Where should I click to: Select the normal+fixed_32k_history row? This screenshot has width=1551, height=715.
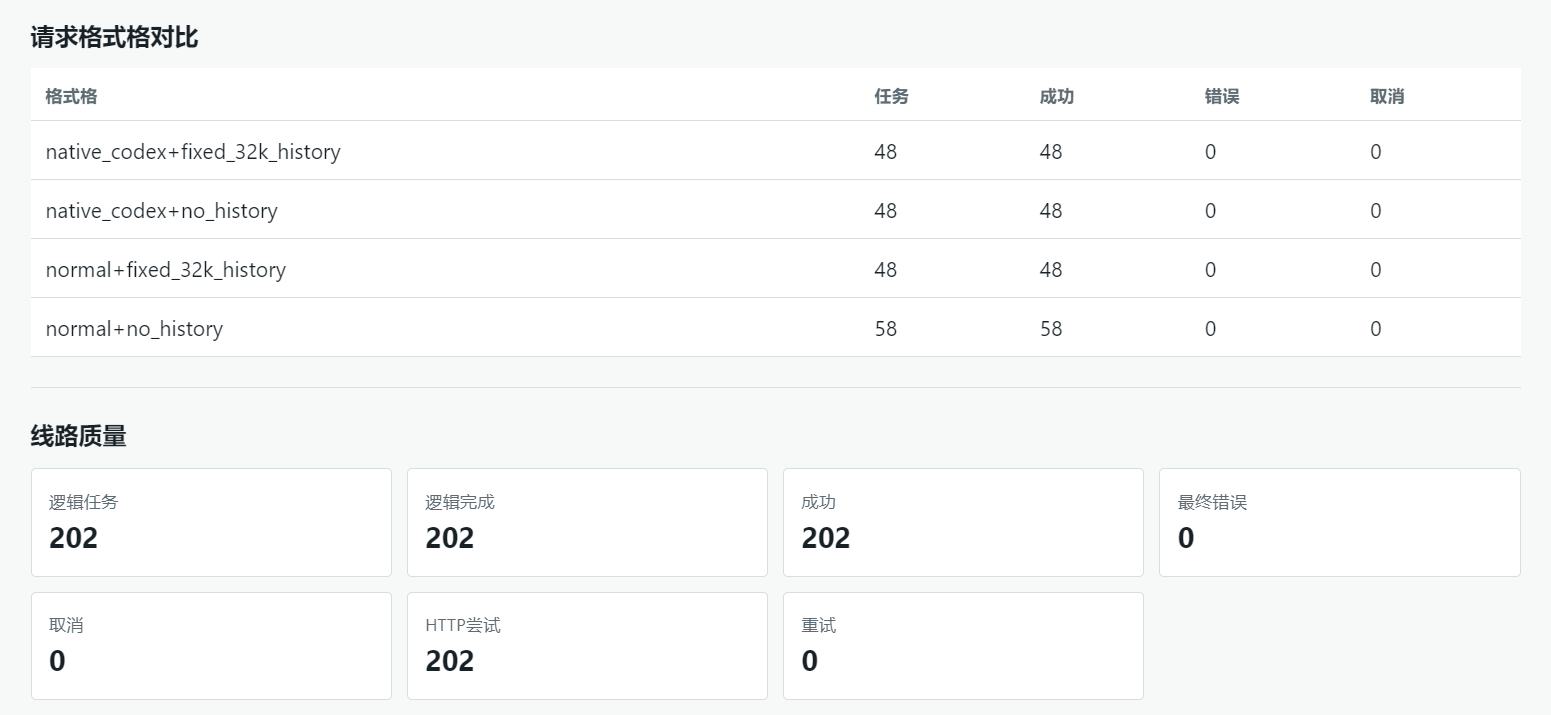coord(776,269)
